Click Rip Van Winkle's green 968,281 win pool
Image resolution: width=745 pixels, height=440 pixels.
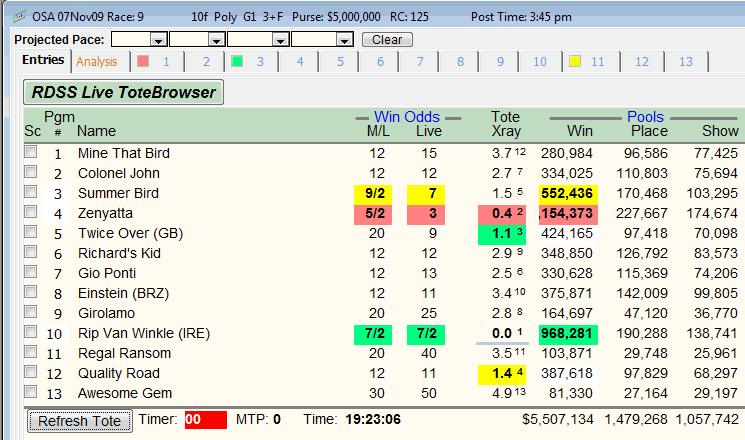point(568,334)
